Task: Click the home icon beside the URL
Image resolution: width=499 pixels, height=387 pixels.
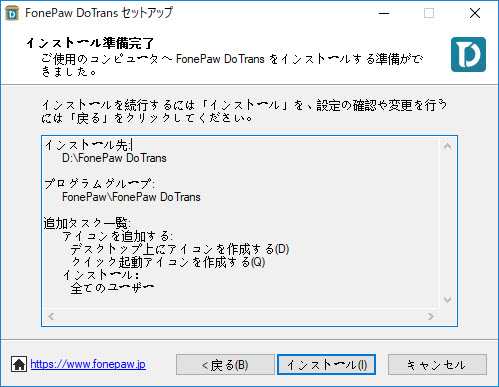Action: click(x=19, y=364)
